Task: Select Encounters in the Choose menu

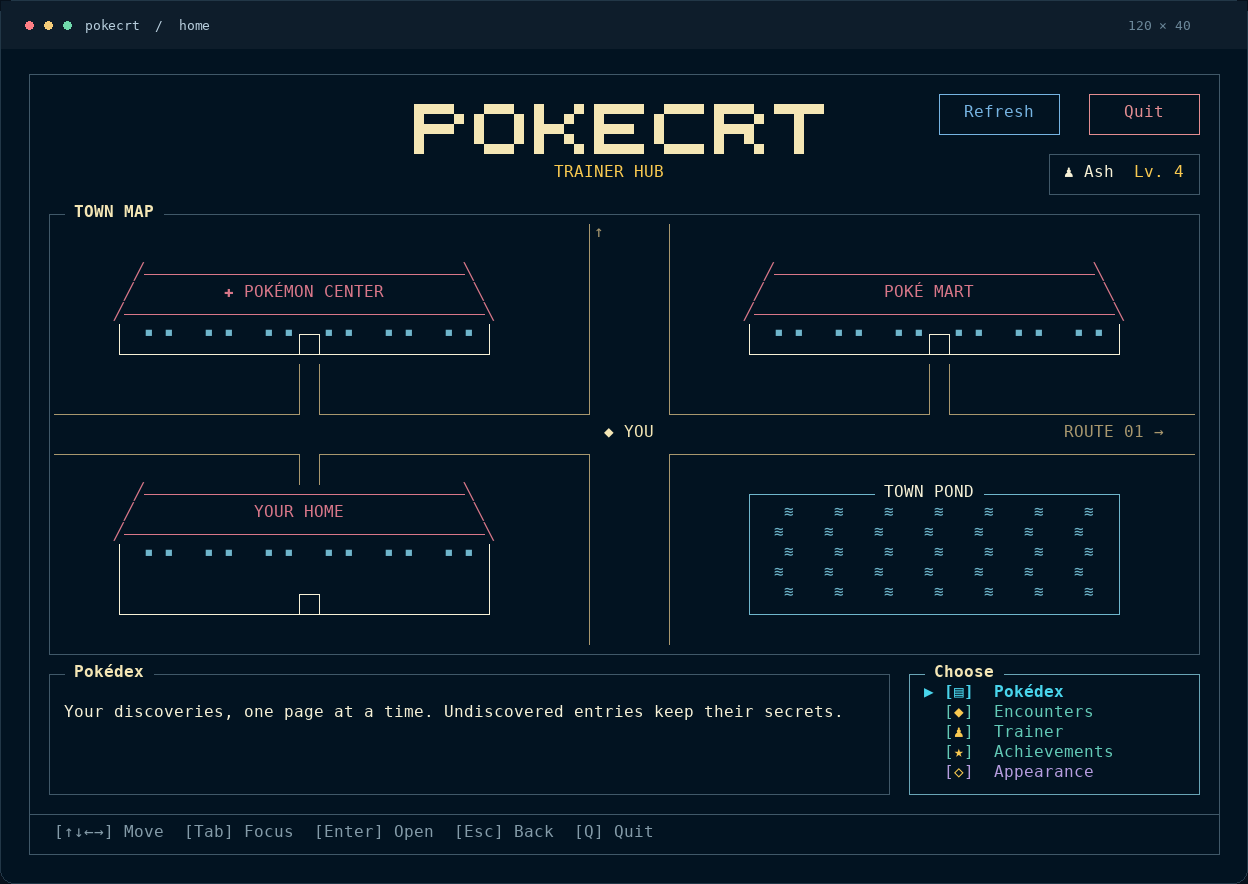Action: pos(1054,712)
